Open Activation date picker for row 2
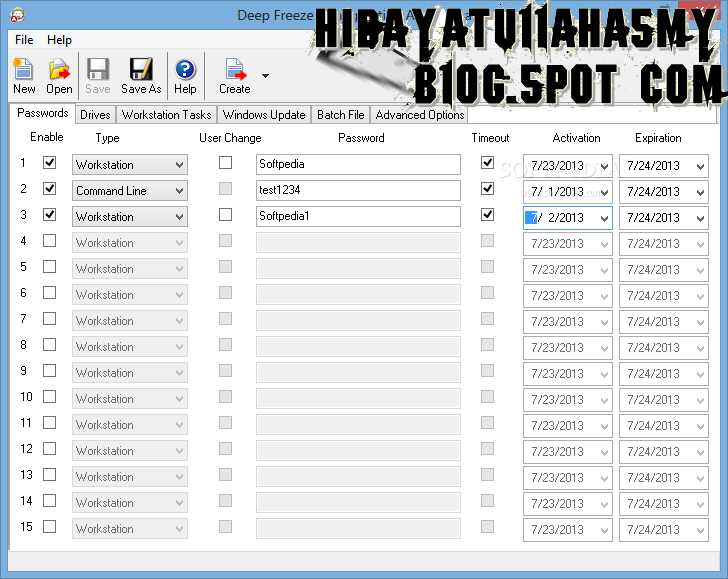 [x=604, y=192]
